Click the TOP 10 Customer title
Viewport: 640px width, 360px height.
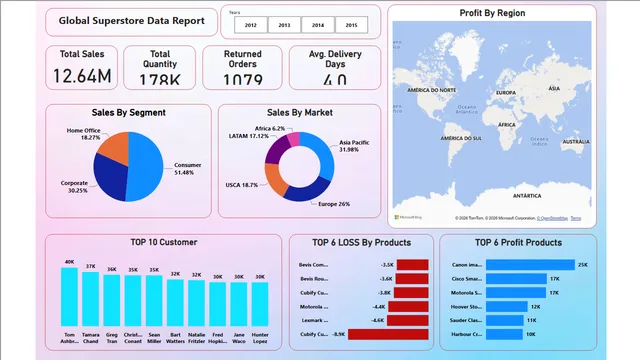[x=164, y=242]
